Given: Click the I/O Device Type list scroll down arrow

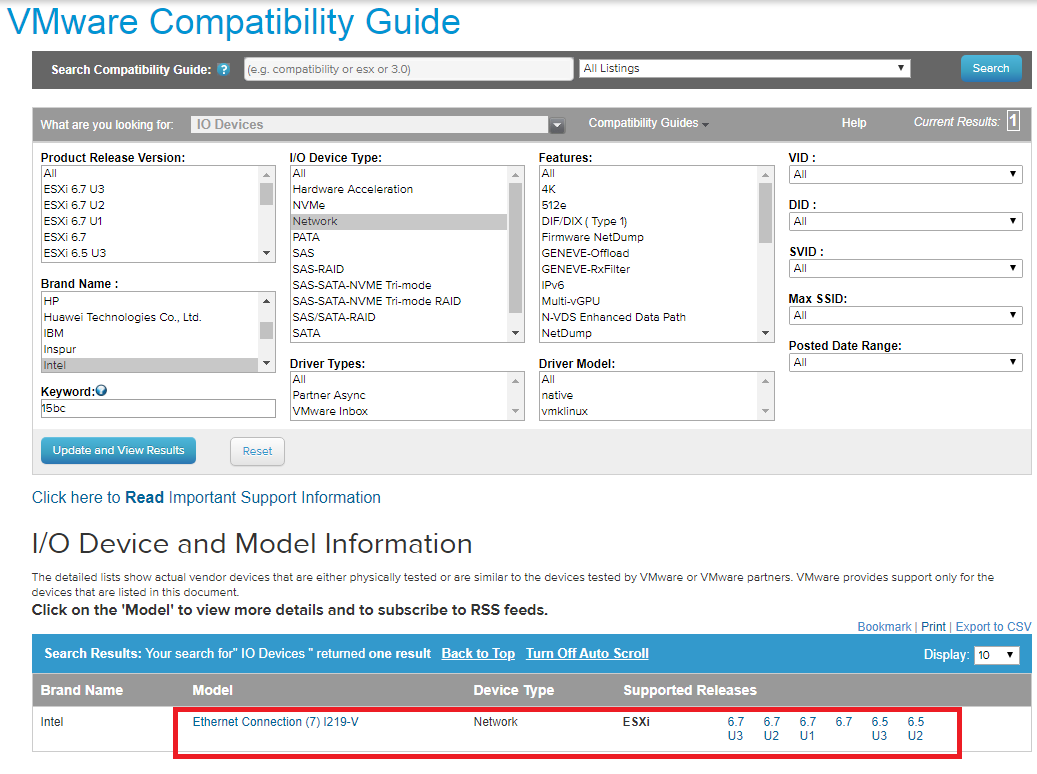Looking at the screenshot, I should tap(516, 333).
